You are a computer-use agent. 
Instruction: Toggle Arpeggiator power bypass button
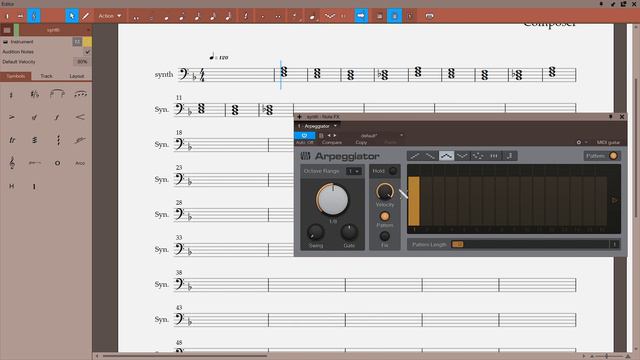pos(304,136)
